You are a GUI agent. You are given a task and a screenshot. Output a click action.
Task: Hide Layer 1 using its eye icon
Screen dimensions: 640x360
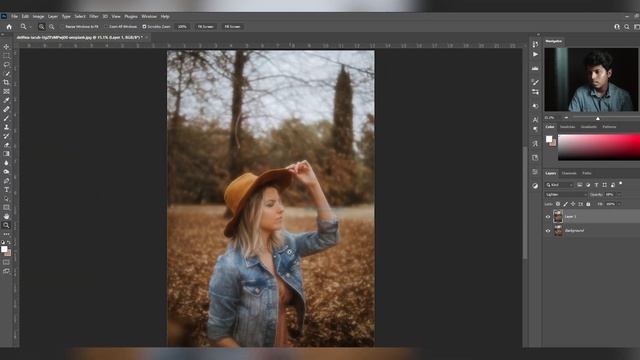[x=548, y=217]
